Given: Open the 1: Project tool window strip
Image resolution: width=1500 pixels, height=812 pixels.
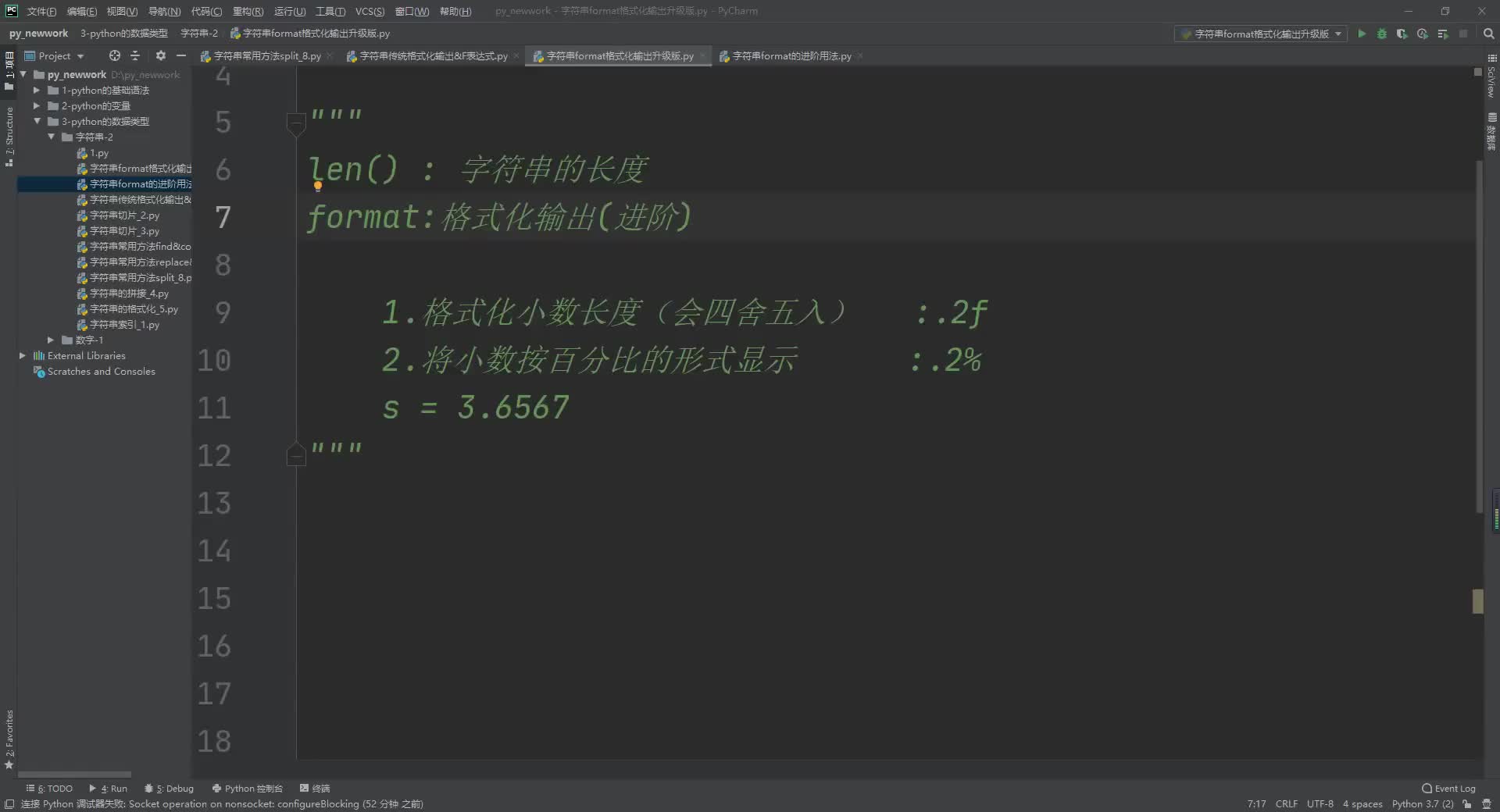Looking at the screenshot, I should pyautogui.click(x=9, y=71).
